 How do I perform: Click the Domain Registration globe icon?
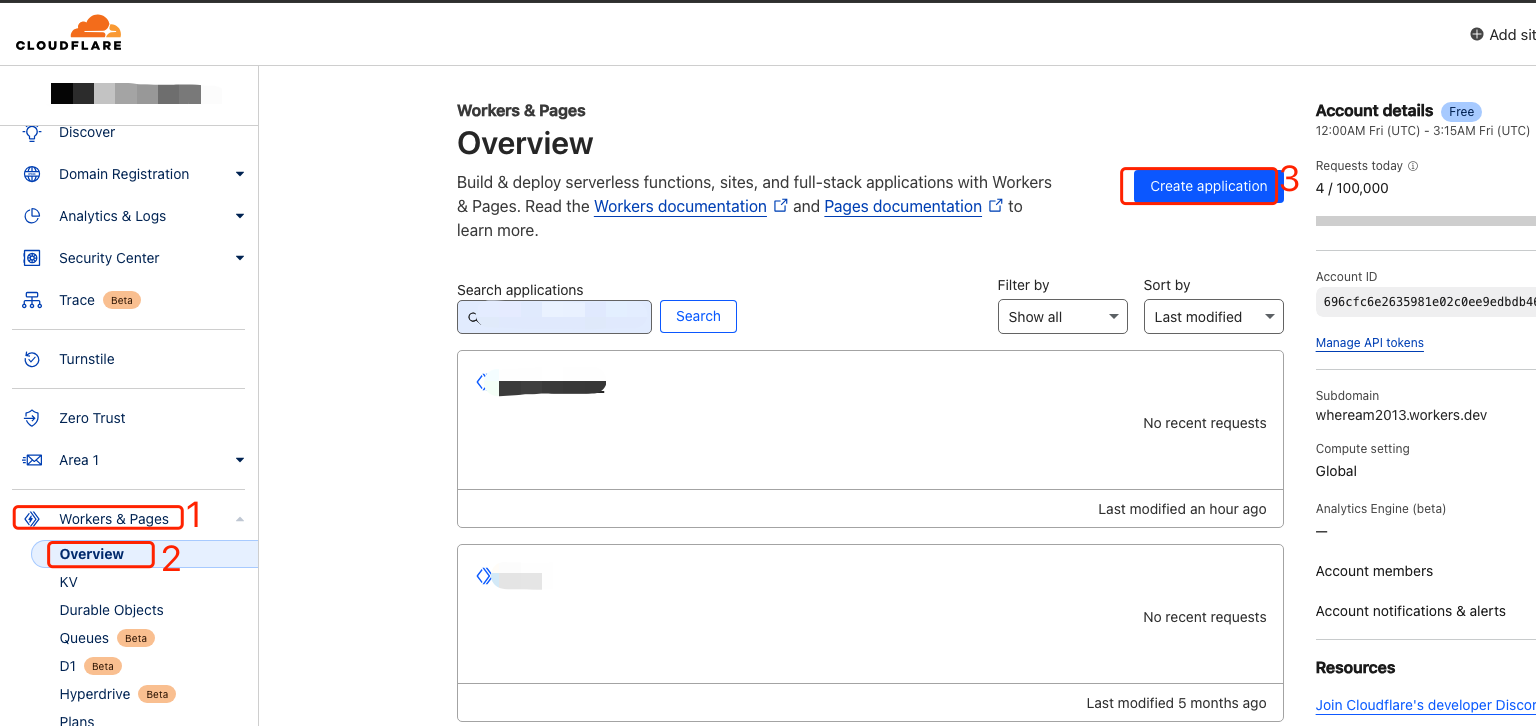[x=32, y=174]
